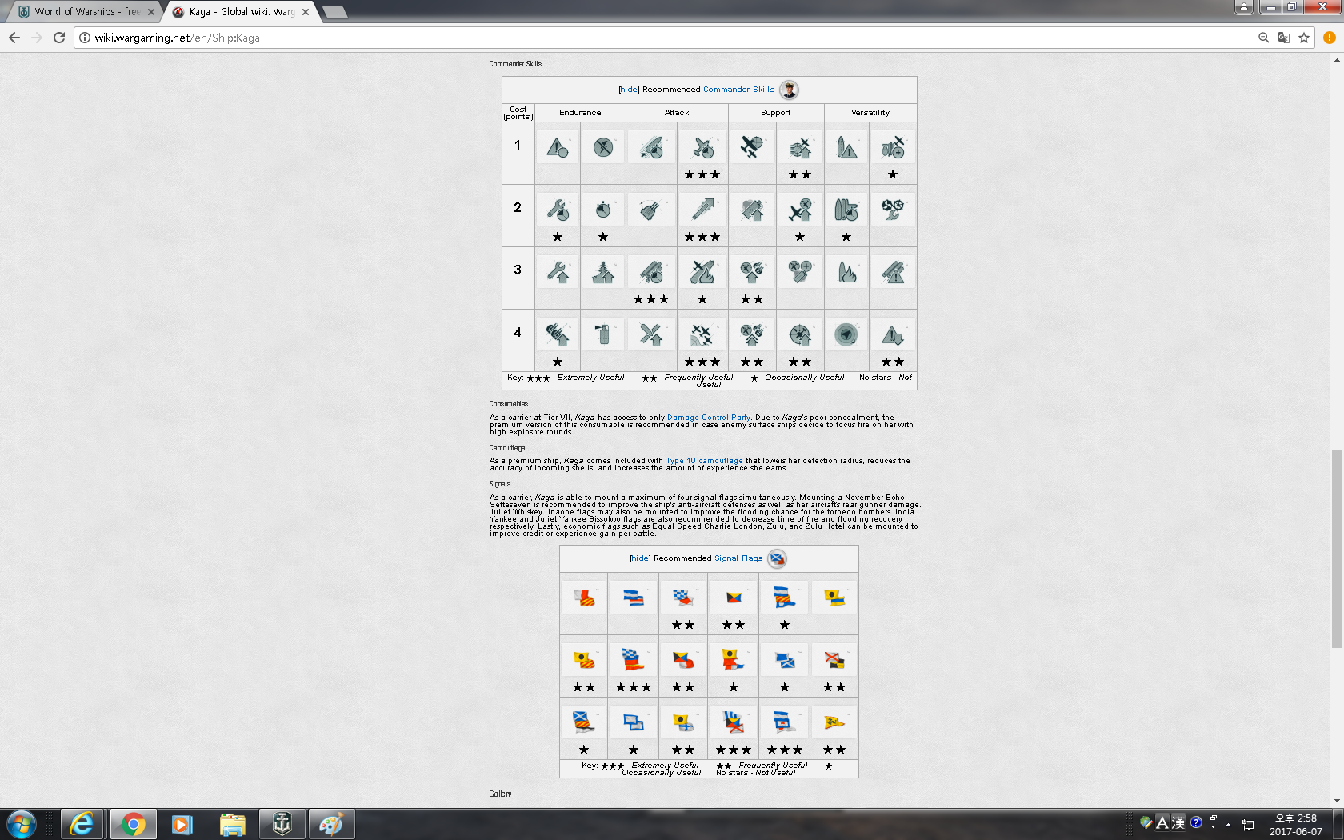This screenshot has height=840, width=1344.
Task: Open a new browser tab
Action: (334, 12)
